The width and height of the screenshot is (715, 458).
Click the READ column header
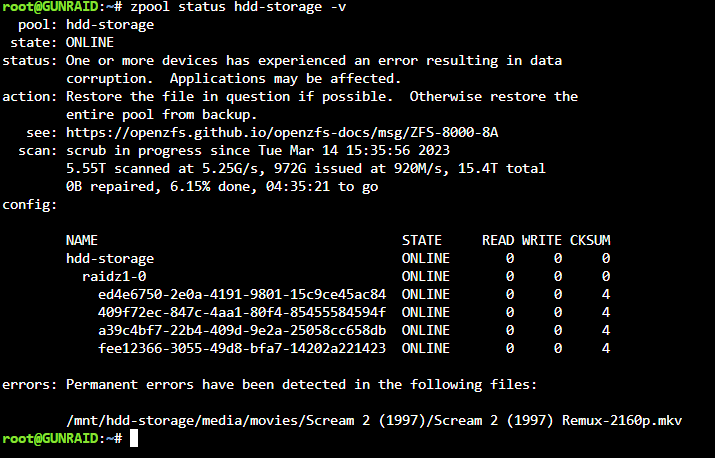(498, 240)
